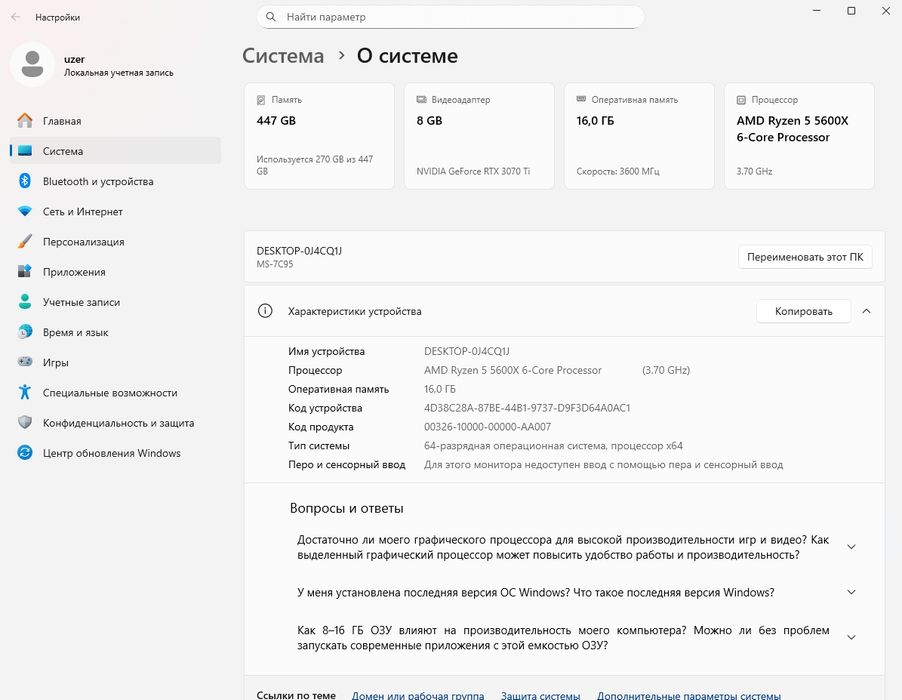The width and height of the screenshot is (902, 700).
Task: Click the search magnifier icon
Action: [271, 17]
